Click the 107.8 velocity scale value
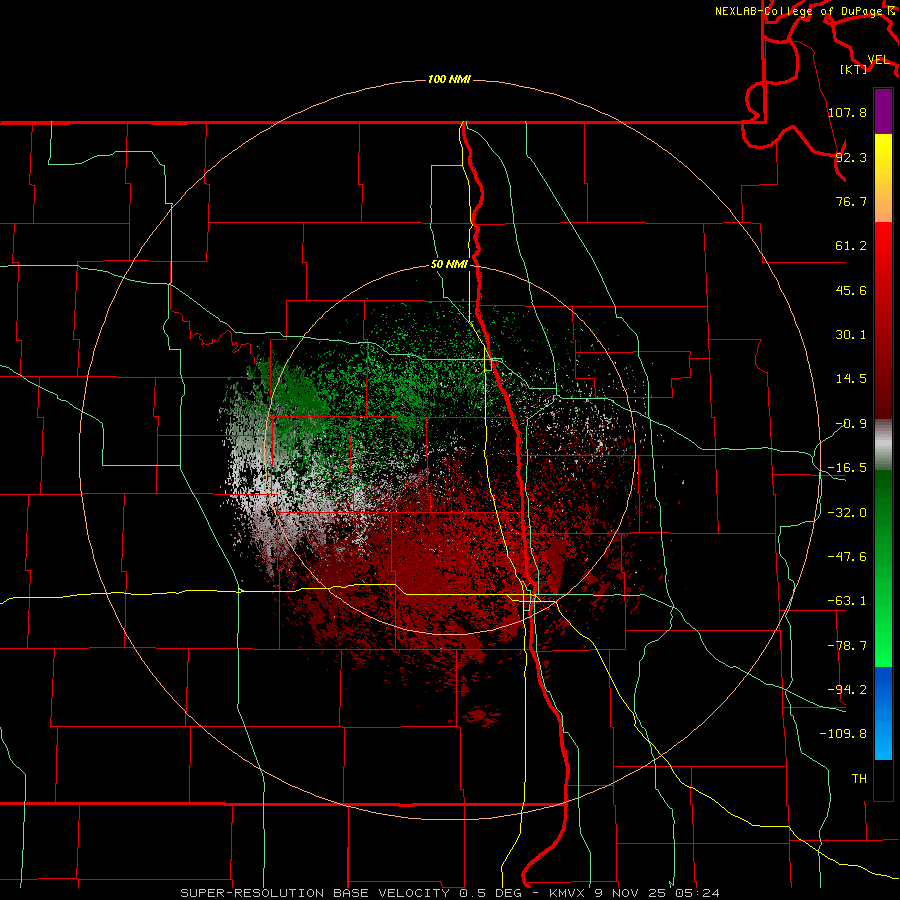The width and height of the screenshot is (900, 900). (847, 112)
